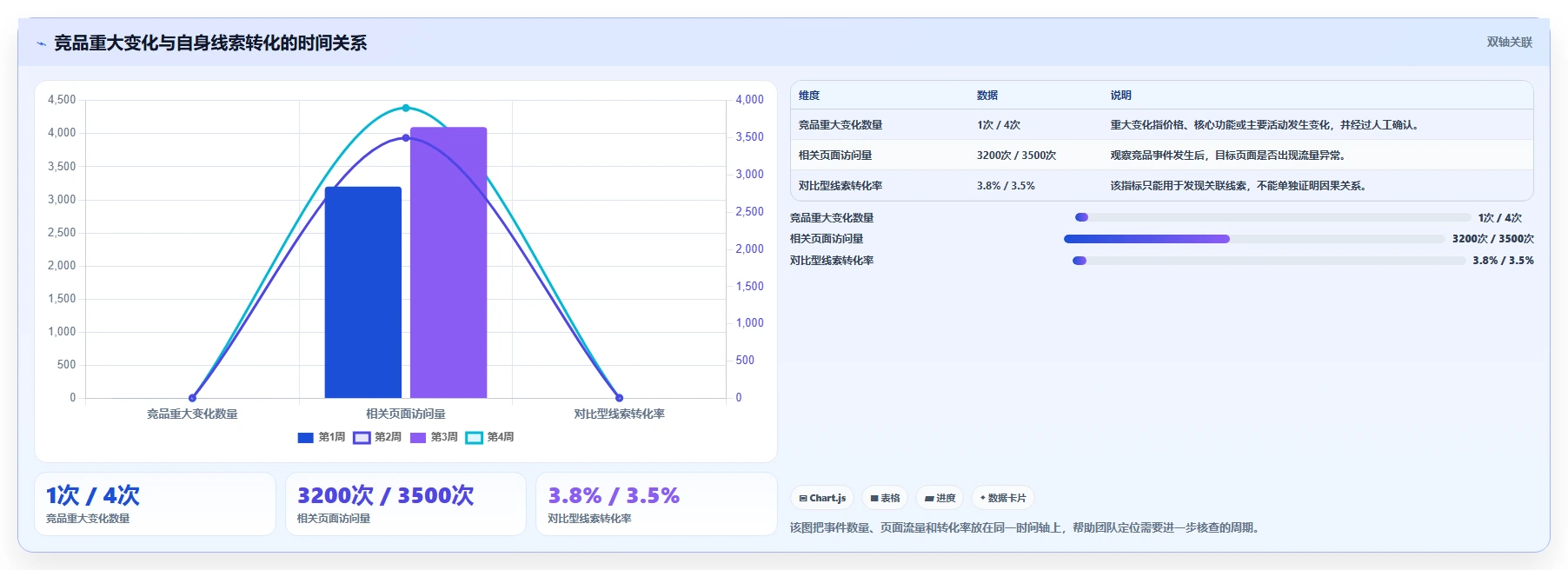This screenshot has height=570, width=1568.
Task: Click the x-axis label 相关页面访问量
Action: (406, 414)
